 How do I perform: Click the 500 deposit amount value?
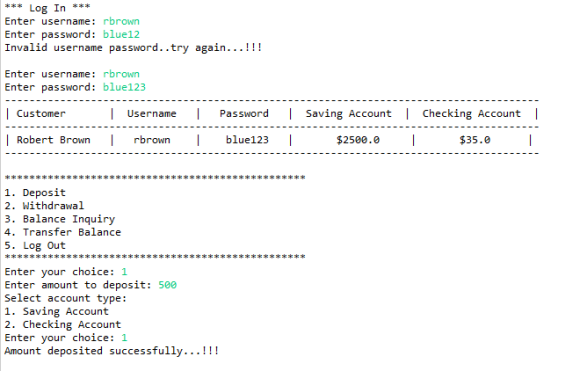point(168,285)
